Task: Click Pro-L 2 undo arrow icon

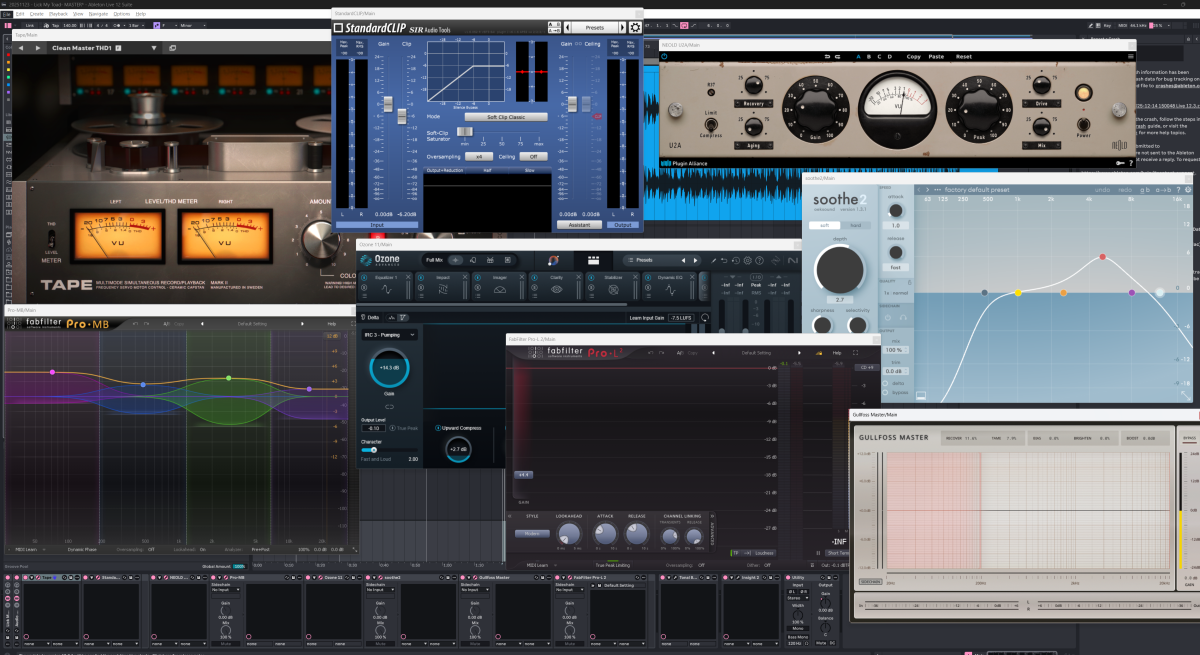Action: 651,353
